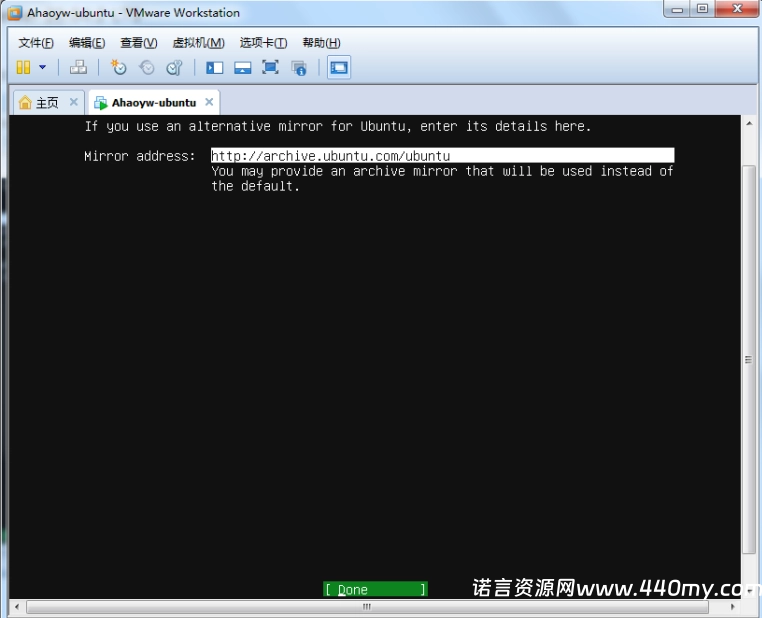The height and width of the screenshot is (618, 762).
Task: Open the 选项卡(T) menu
Action: 263,43
